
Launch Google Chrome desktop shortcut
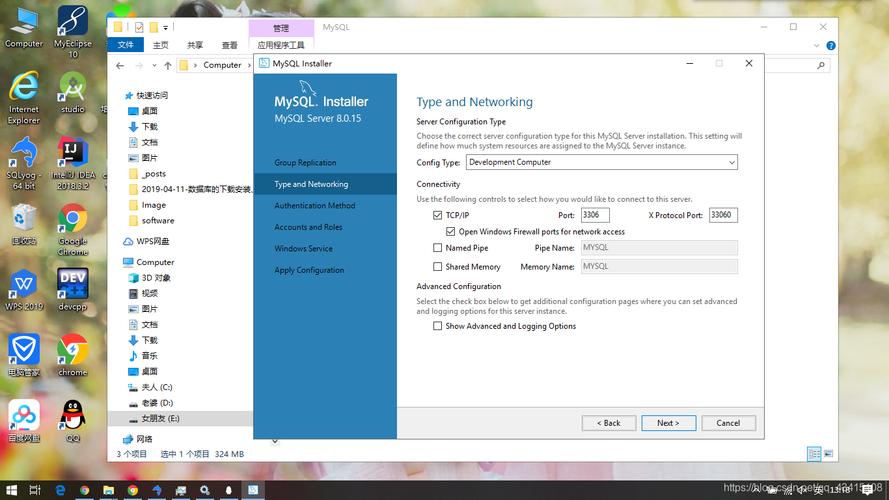(73, 230)
